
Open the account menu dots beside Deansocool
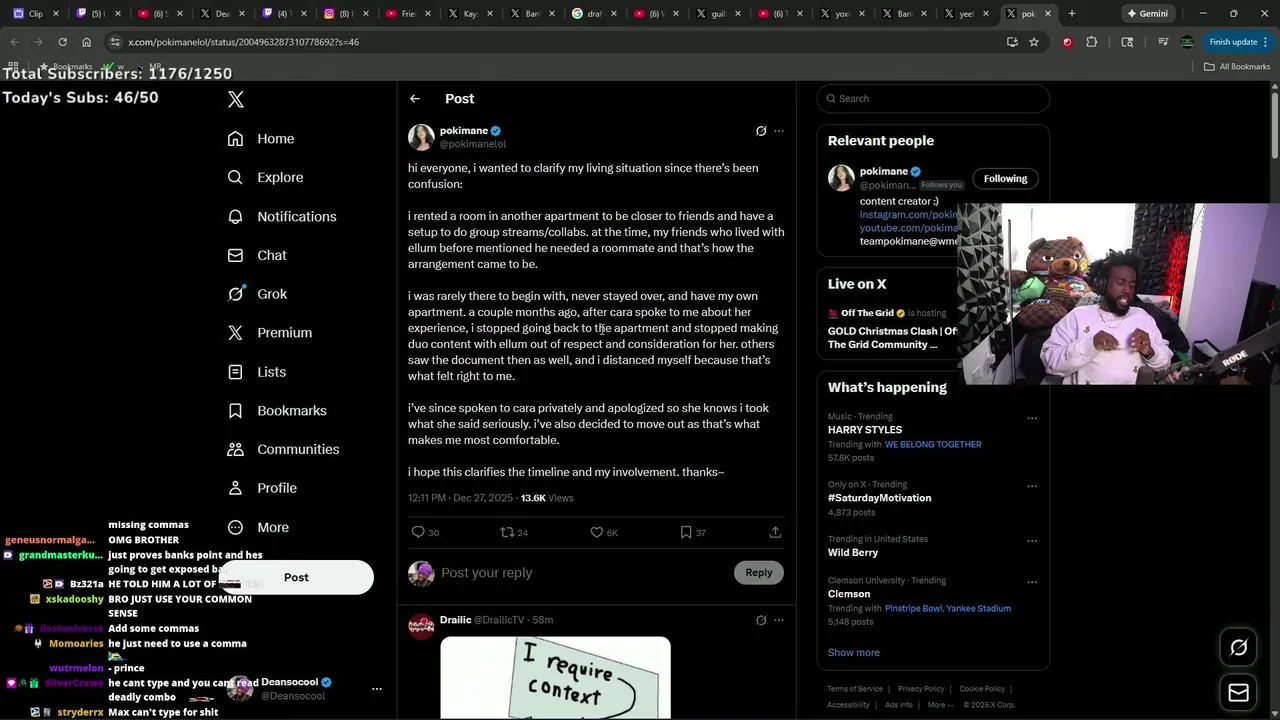click(377, 689)
